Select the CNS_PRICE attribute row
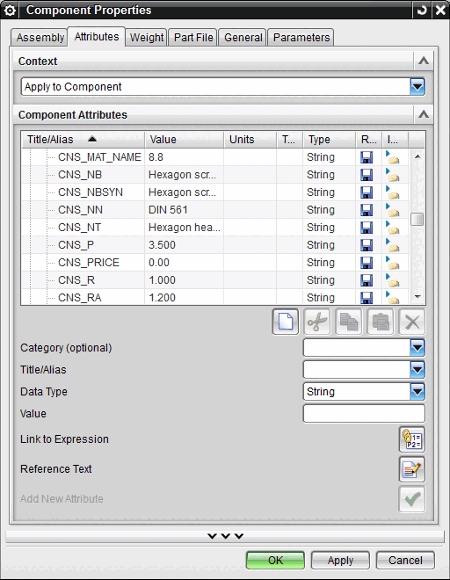Image resolution: width=450 pixels, height=580 pixels. [x=215, y=263]
